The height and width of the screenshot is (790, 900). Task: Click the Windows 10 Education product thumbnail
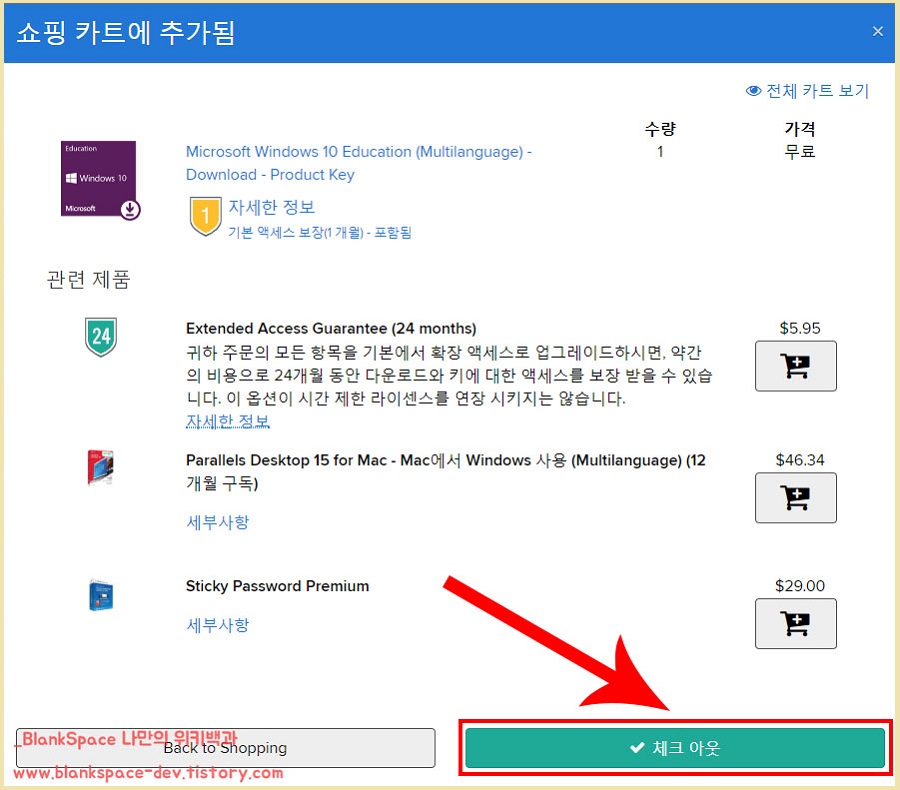coord(100,180)
